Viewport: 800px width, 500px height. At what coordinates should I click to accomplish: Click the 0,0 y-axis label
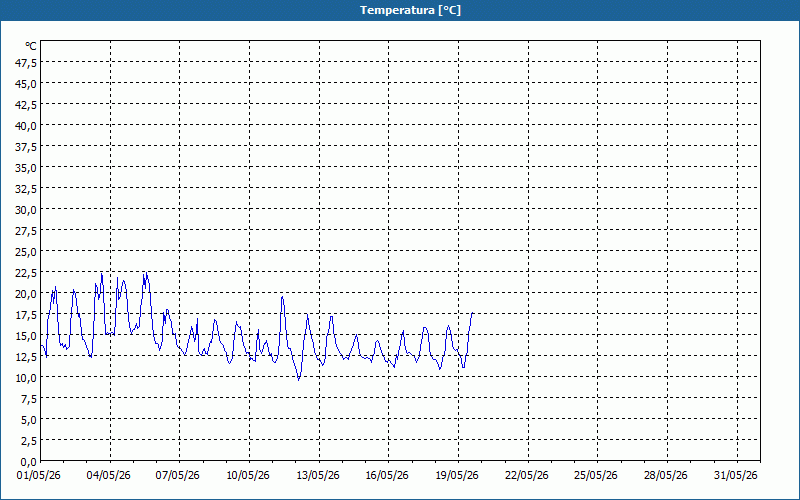29,462
